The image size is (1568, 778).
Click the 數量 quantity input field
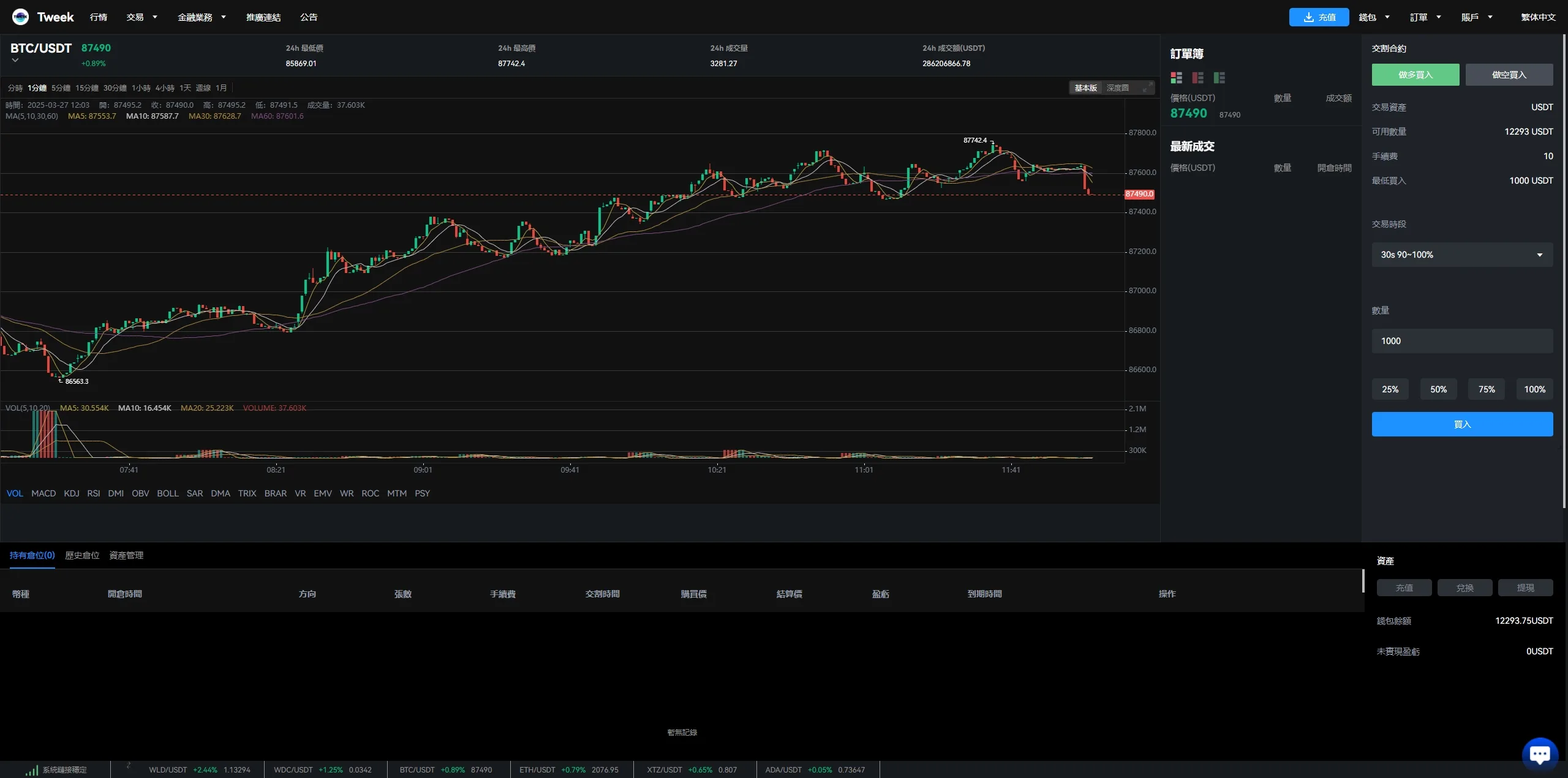[x=1461, y=341]
